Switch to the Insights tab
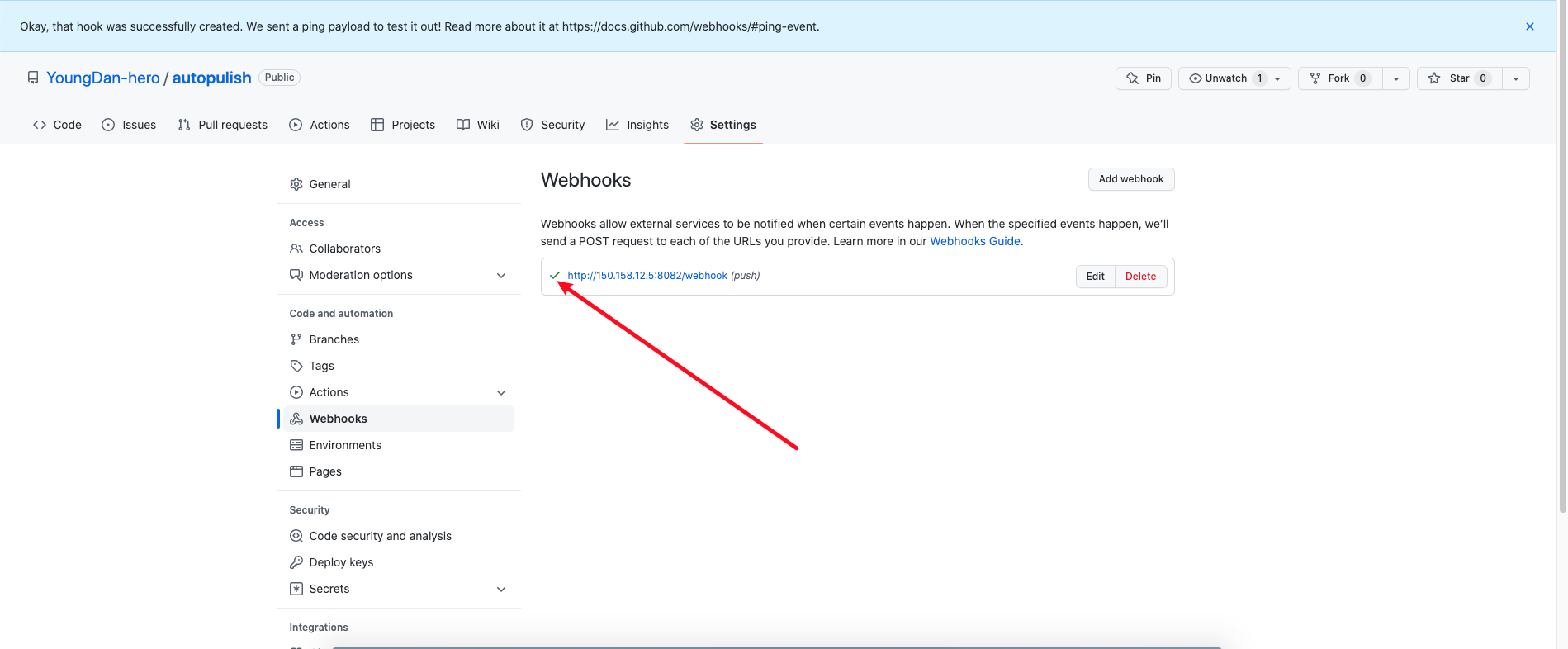This screenshot has height=649, width=1568. tap(637, 125)
